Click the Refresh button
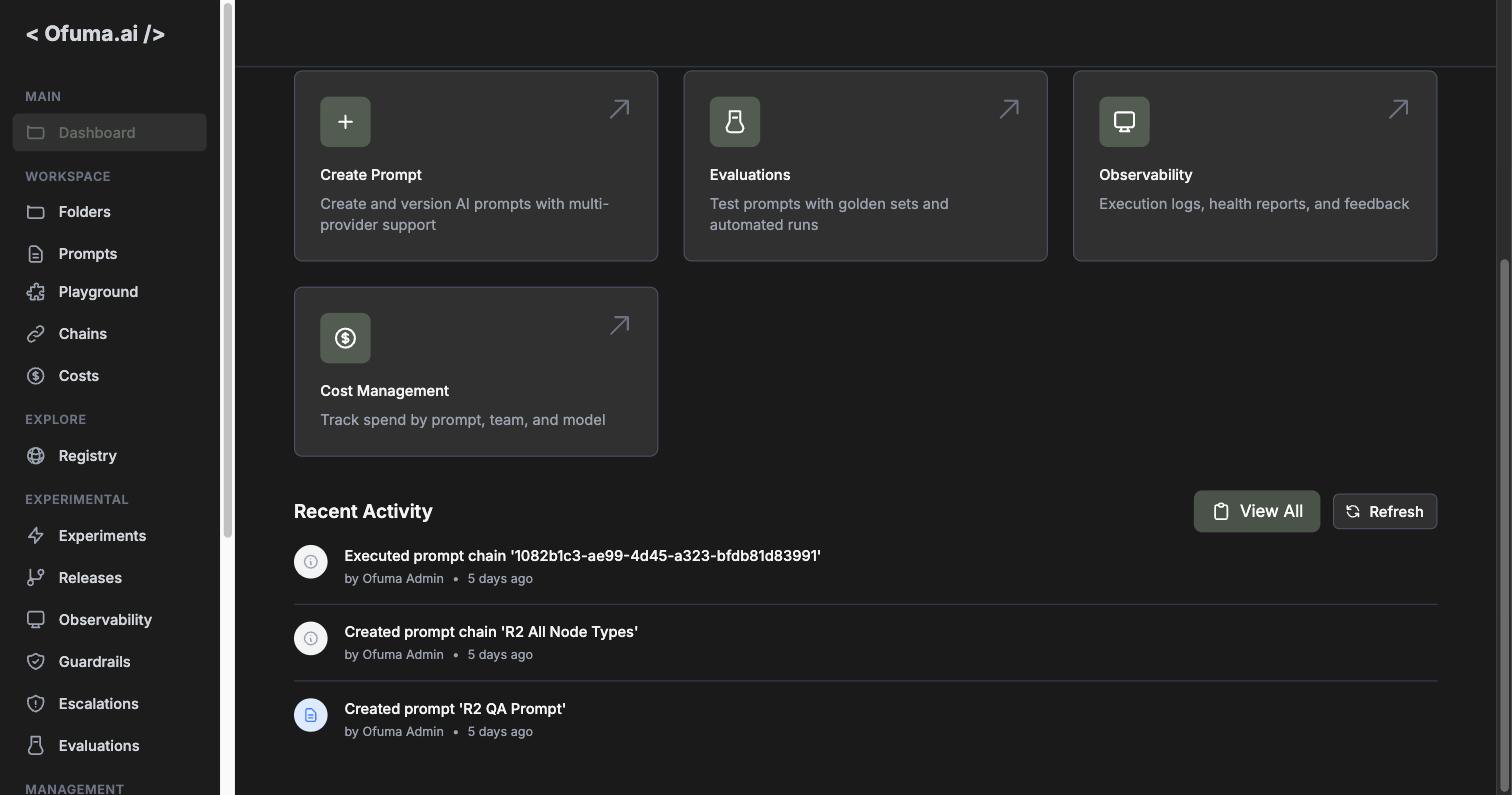The height and width of the screenshot is (795, 1512). coord(1385,512)
